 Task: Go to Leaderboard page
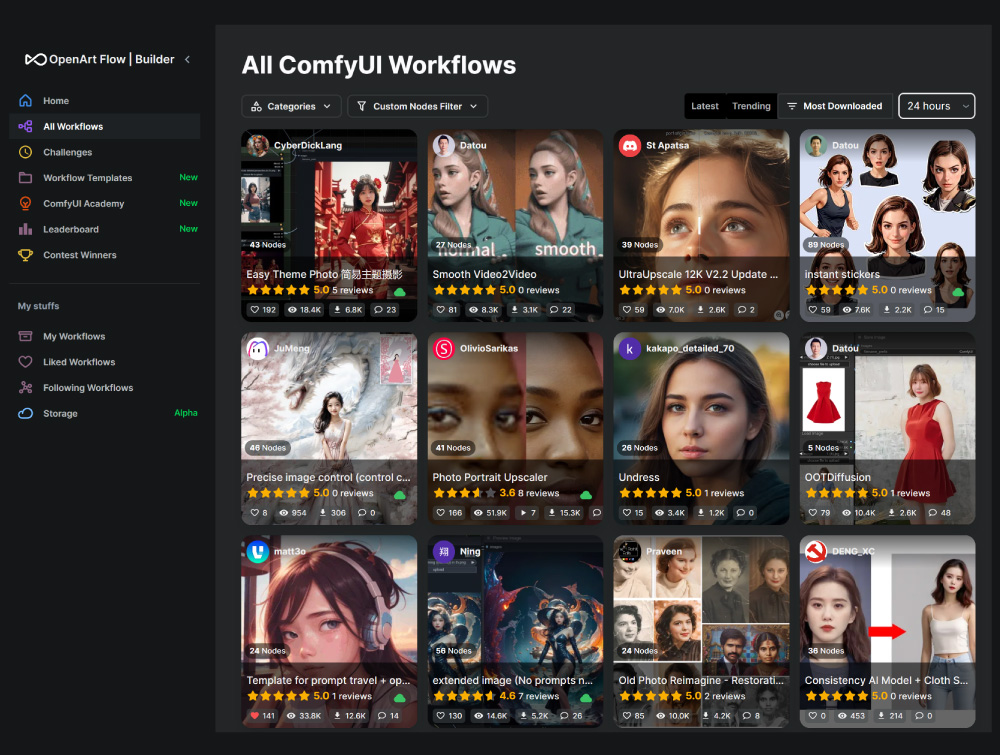71,230
